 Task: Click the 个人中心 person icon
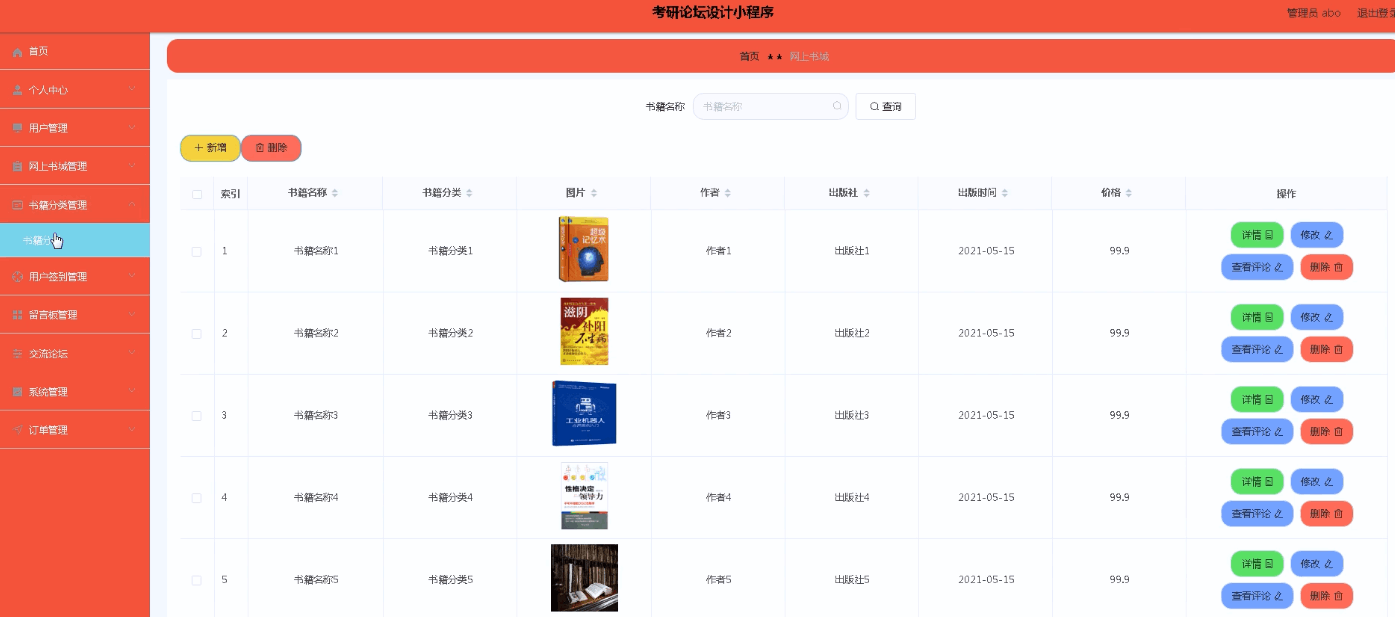tap(16, 89)
